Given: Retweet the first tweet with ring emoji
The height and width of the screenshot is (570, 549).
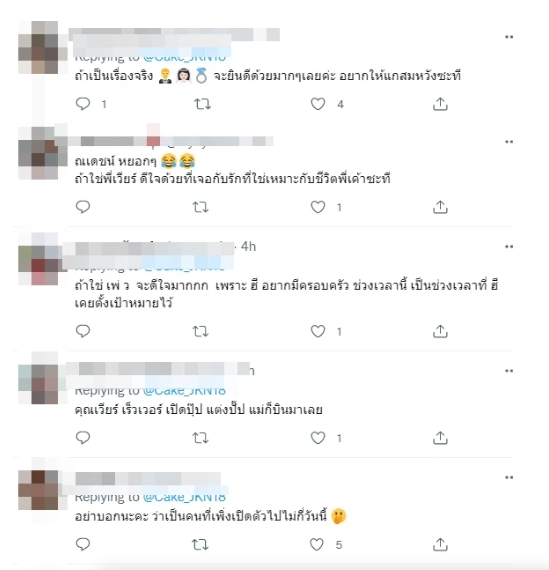Looking at the screenshot, I should click(202, 104).
